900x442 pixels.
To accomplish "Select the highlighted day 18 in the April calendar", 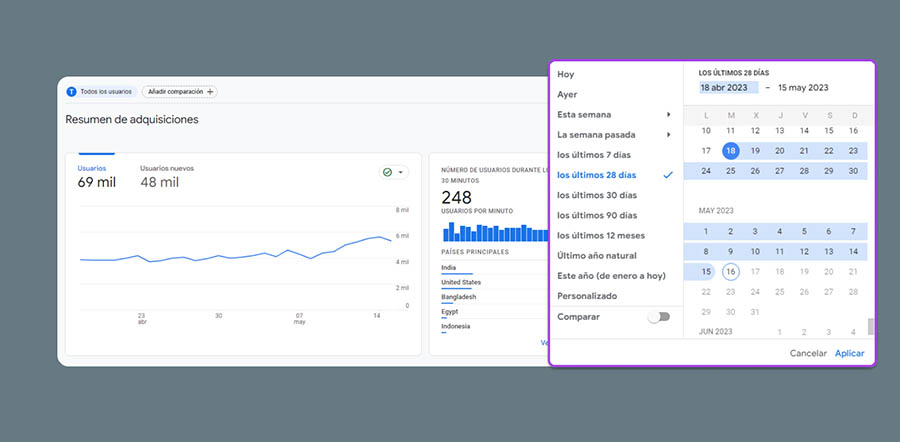I will pos(730,151).
